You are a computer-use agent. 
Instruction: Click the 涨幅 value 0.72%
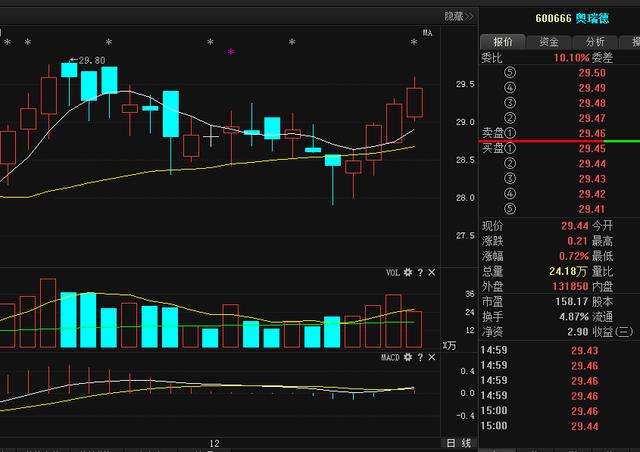(574, 256)
